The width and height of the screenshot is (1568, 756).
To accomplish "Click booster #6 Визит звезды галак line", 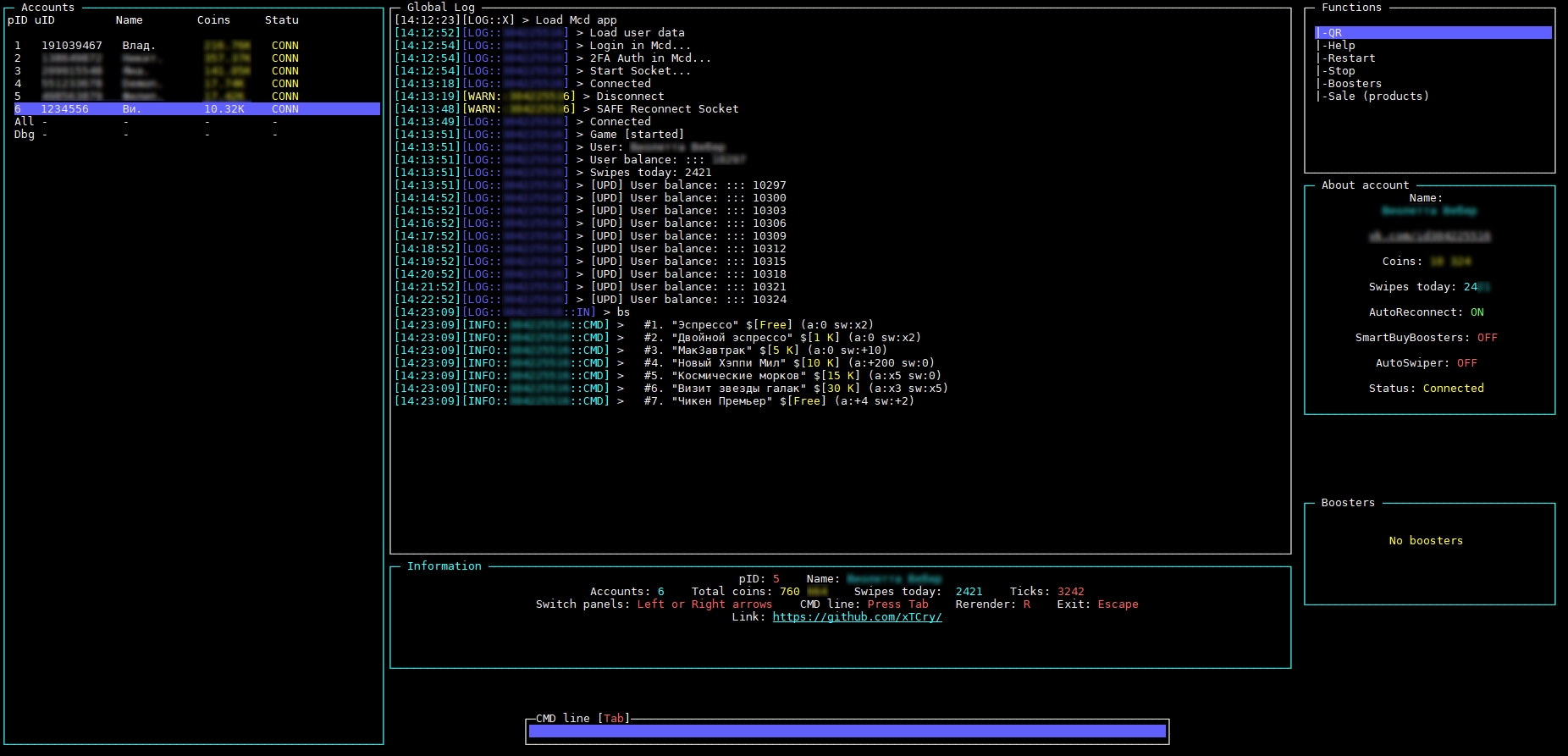I will coord(671,389).
